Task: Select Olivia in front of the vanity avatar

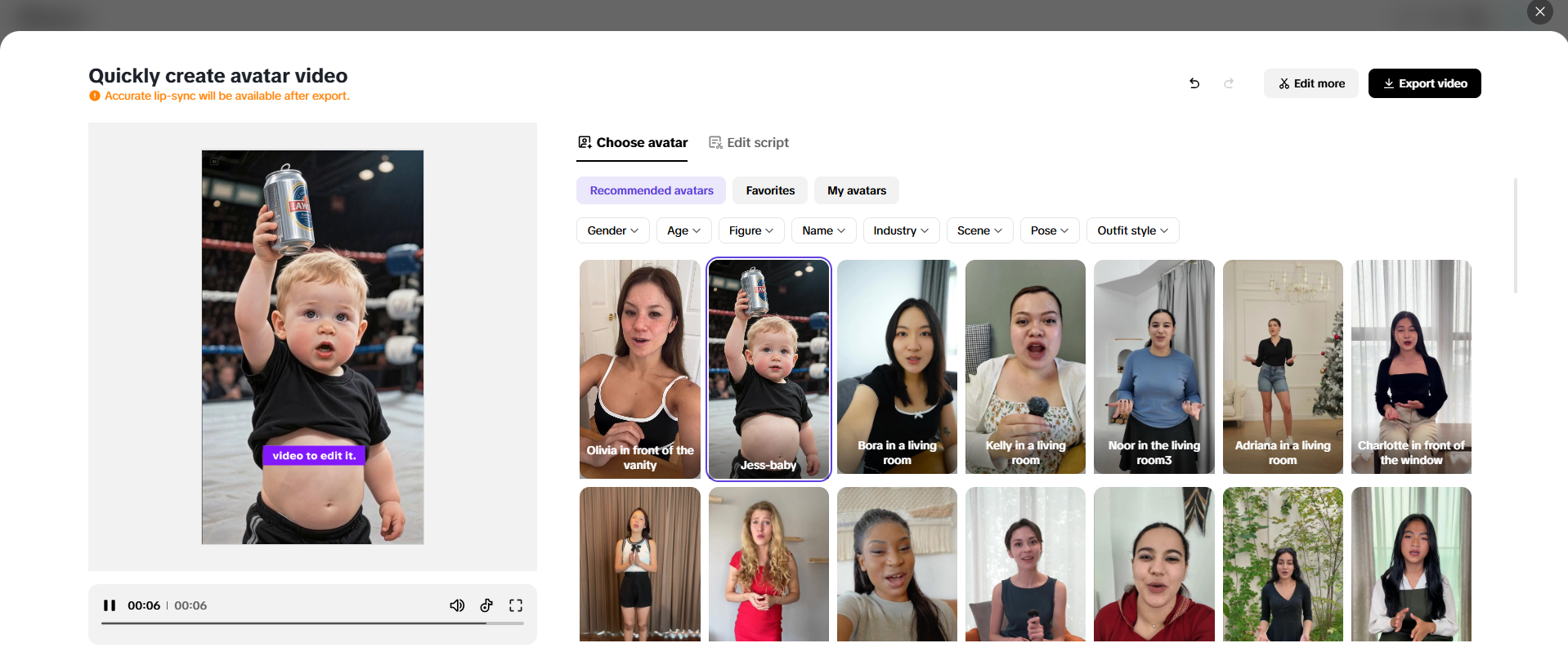Action: pos(640,369)
